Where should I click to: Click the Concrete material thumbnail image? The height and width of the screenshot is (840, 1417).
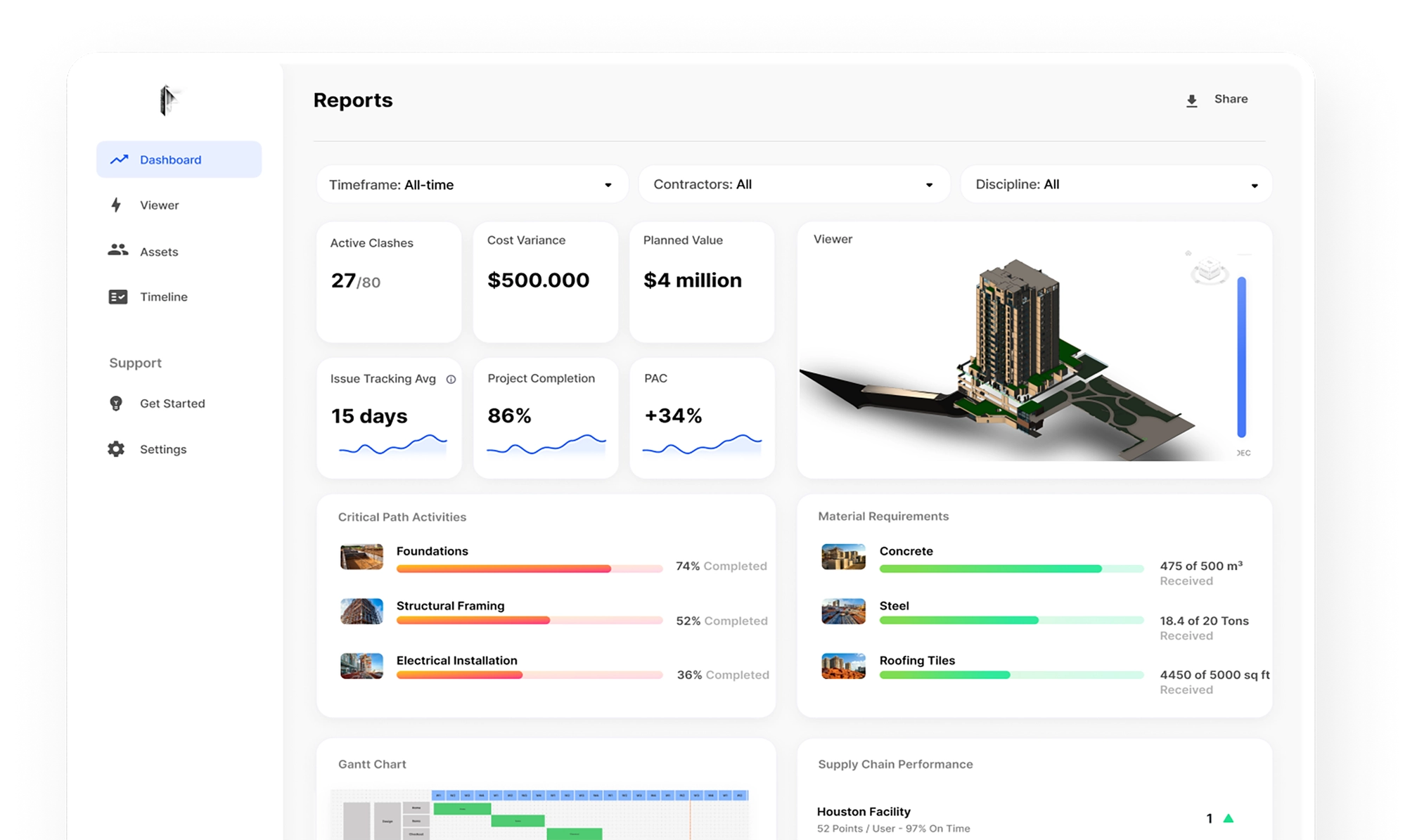(843, 556)
